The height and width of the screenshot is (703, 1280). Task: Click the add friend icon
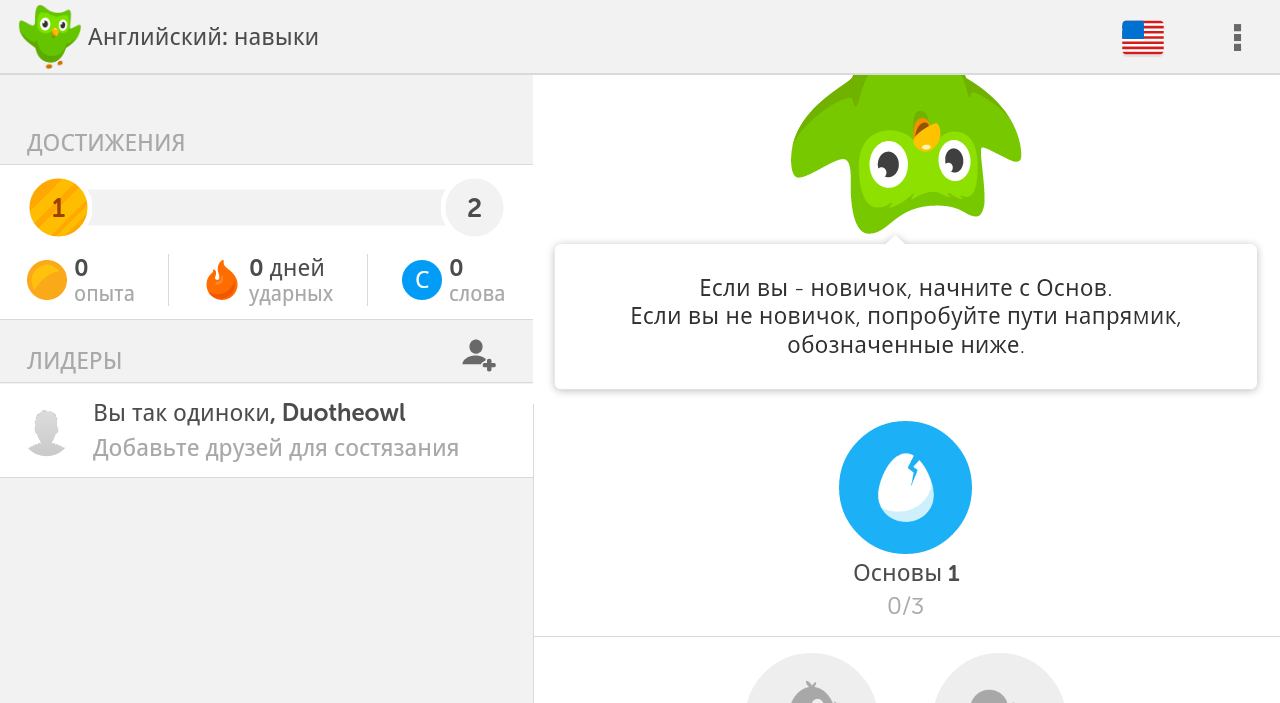pos(479,355)
